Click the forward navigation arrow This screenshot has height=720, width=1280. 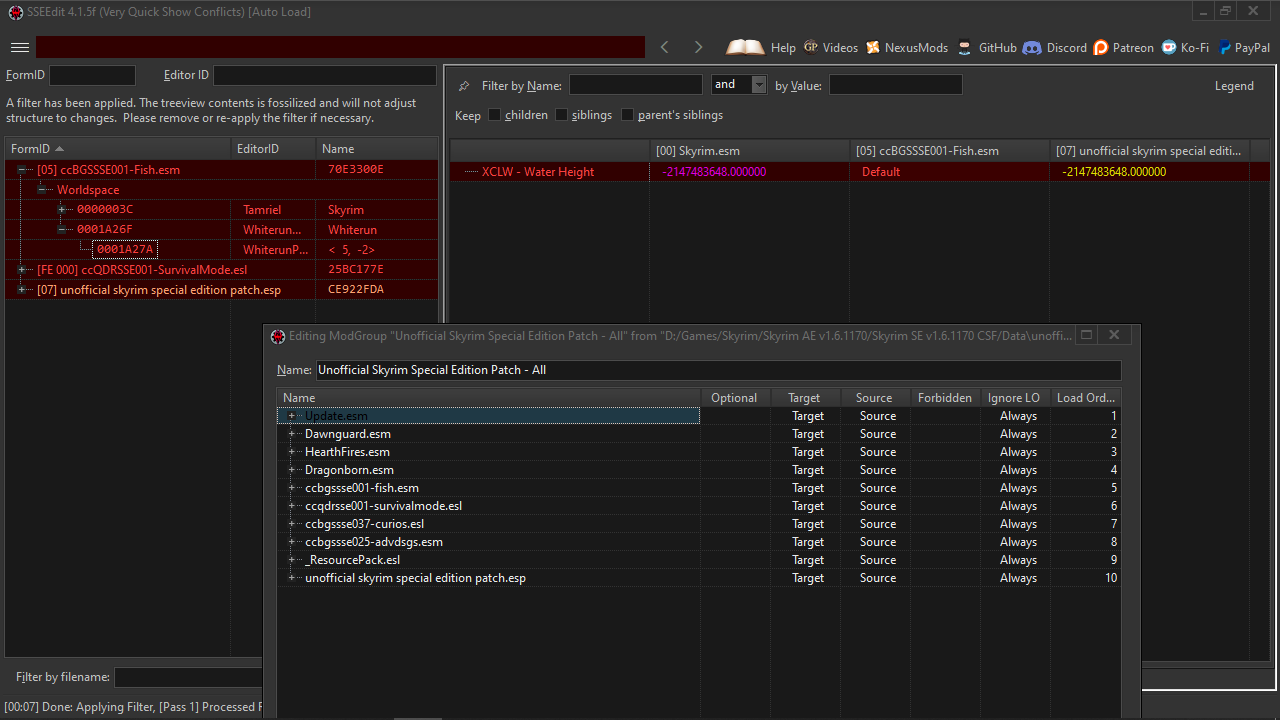[698, 47]
